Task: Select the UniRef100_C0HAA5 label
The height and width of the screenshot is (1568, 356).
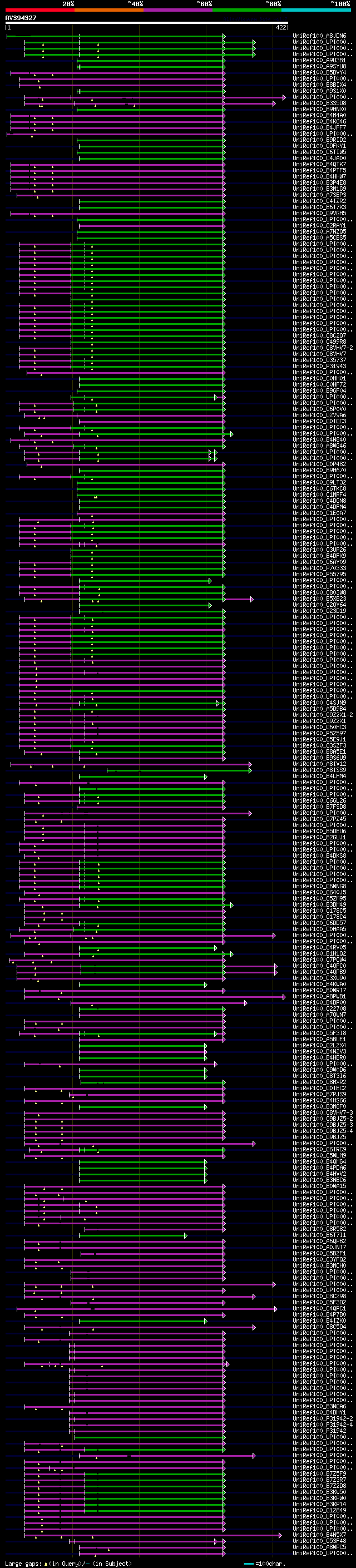Action: (319, 929)
